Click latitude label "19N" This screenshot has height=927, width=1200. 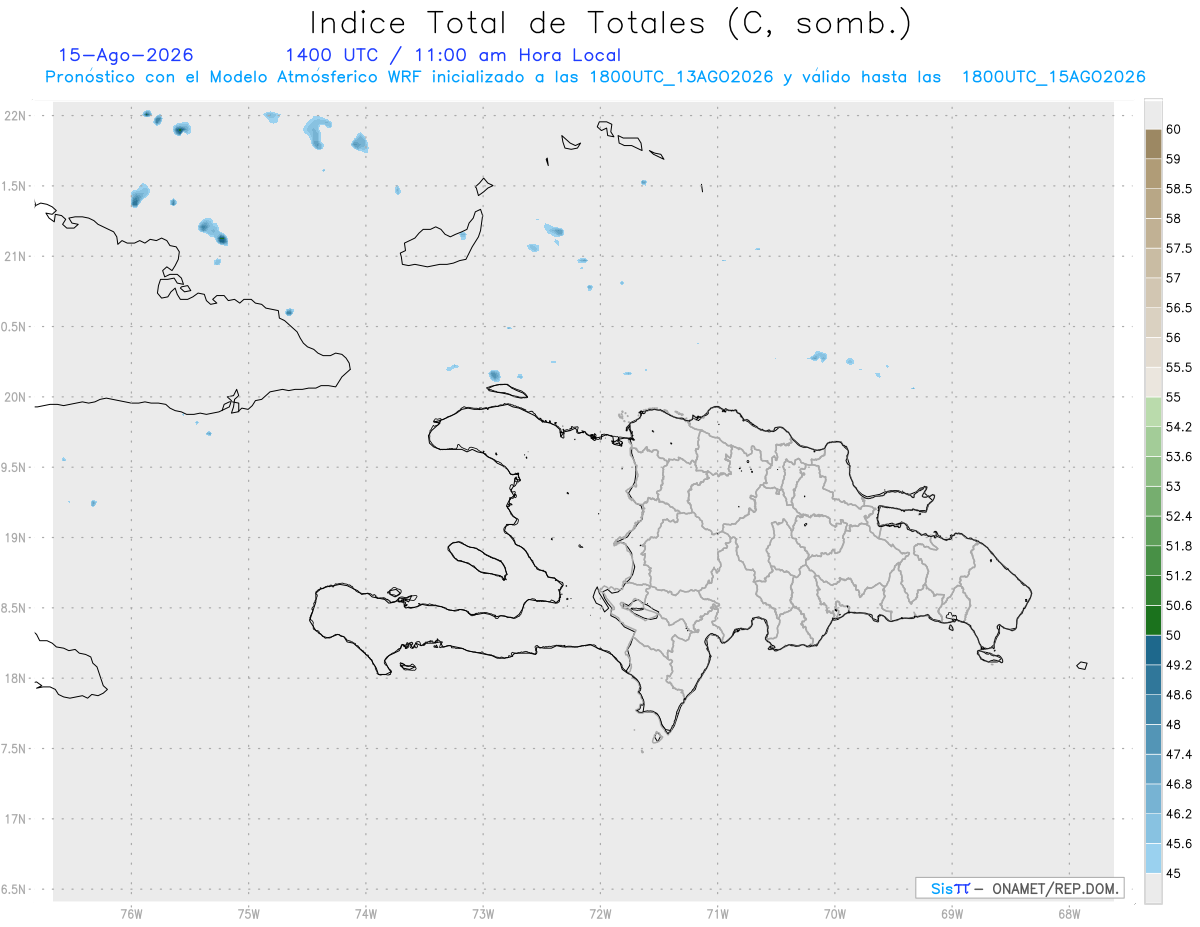pyautogui.click(x=16, y=538)
